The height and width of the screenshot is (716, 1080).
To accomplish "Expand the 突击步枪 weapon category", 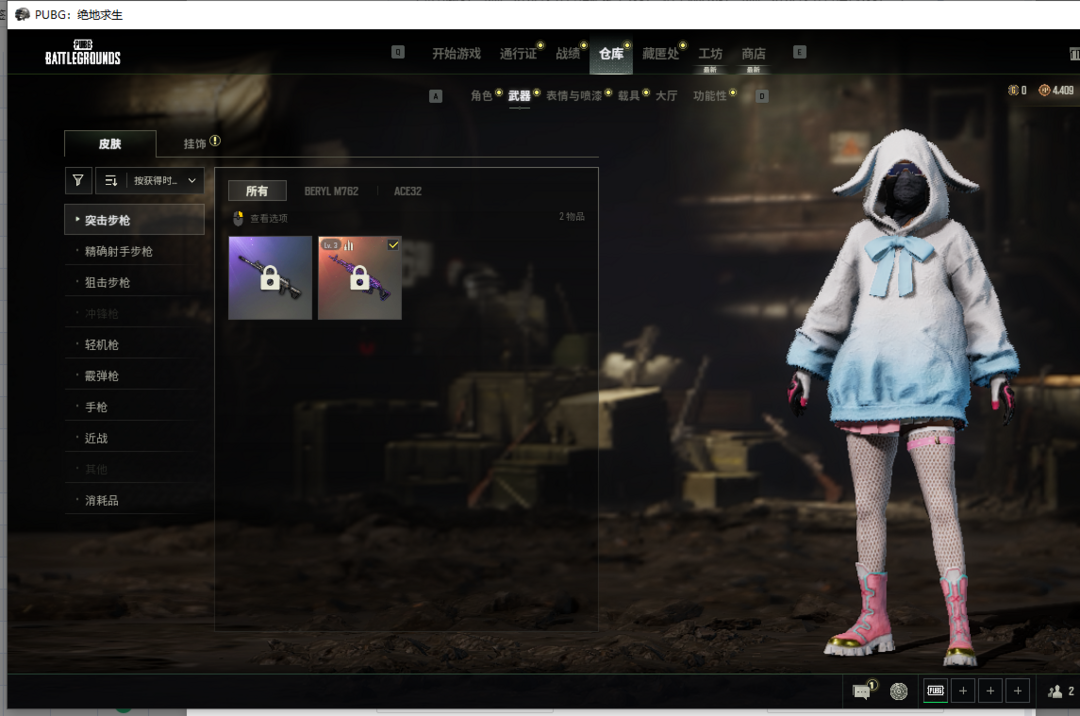I will coord(134,220).
